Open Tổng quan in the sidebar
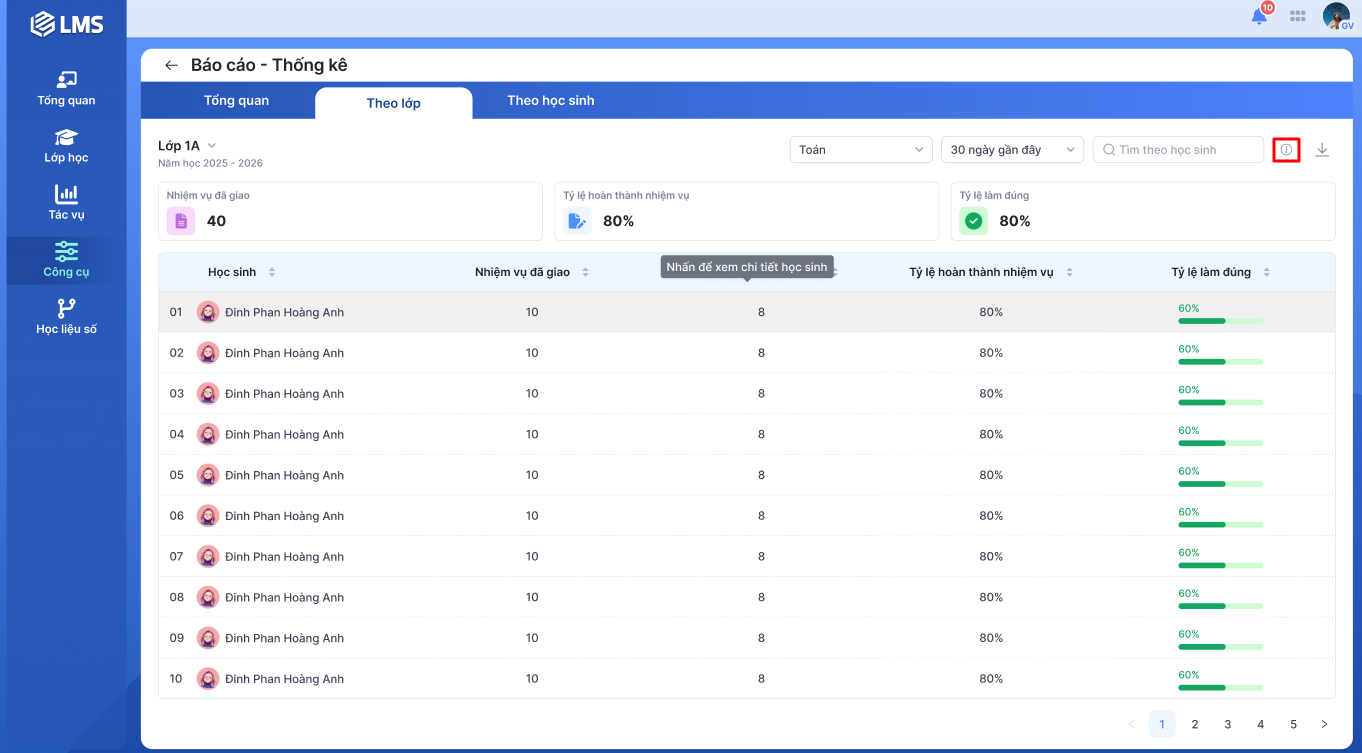1362x753 pixels. coord(66,88)
